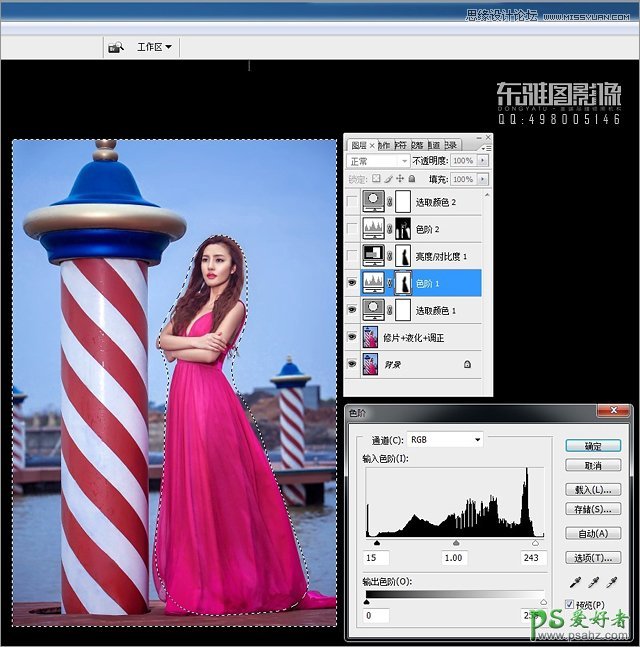Hide the 选取颜色 1 layer
Viewport: 640px width, 647px height.
coord(352,310)
